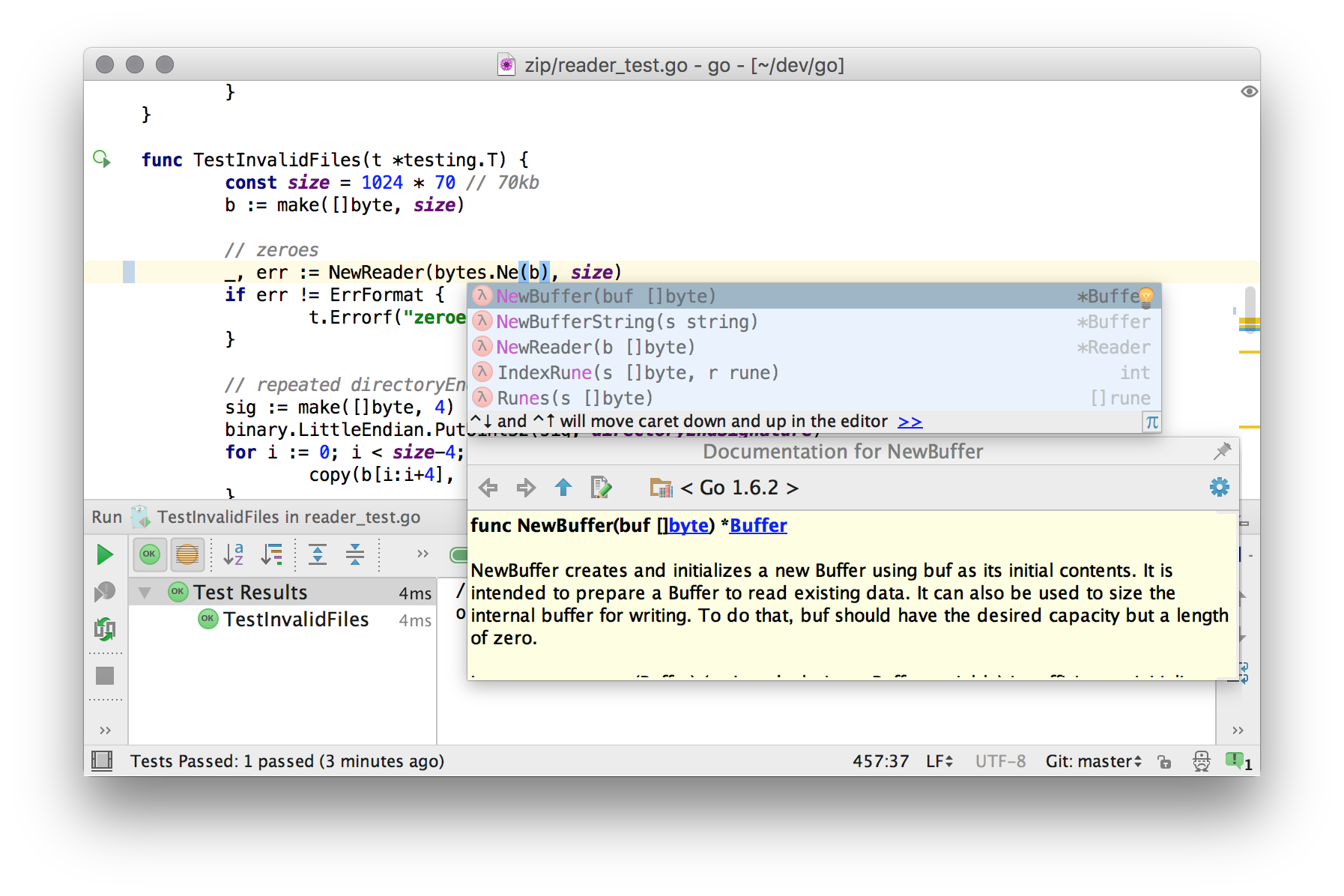Open the Git: master branch dropdown
This screenshot has height=896, width=1344.
pos(1093,762)
